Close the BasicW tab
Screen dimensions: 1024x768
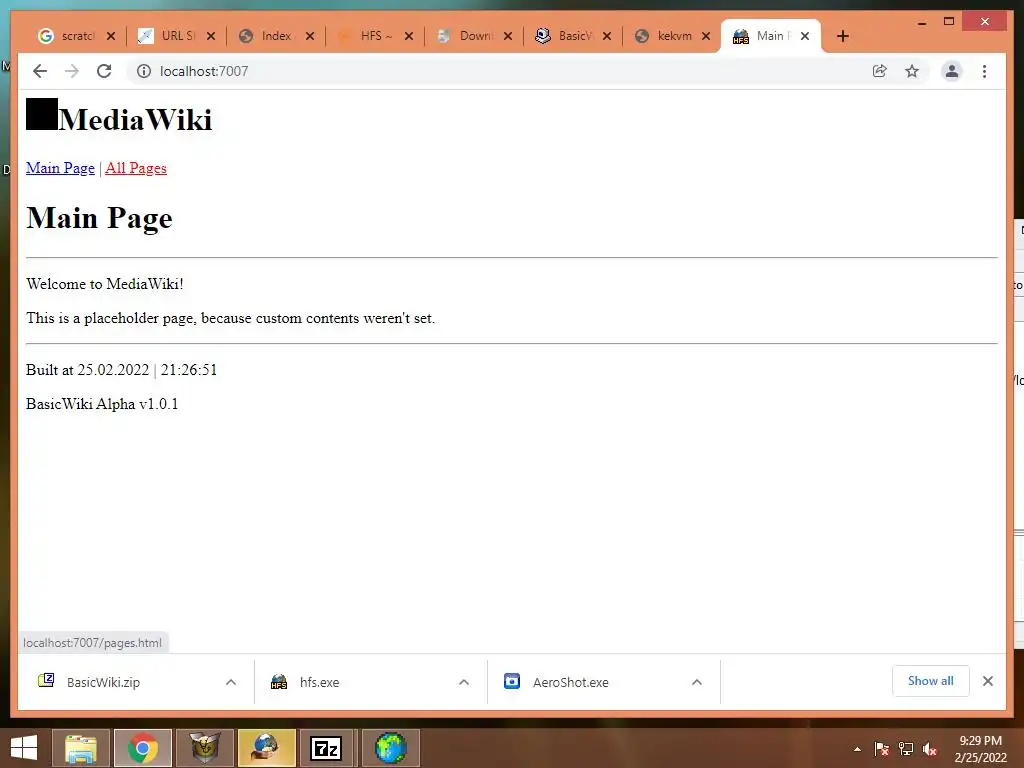607,36
